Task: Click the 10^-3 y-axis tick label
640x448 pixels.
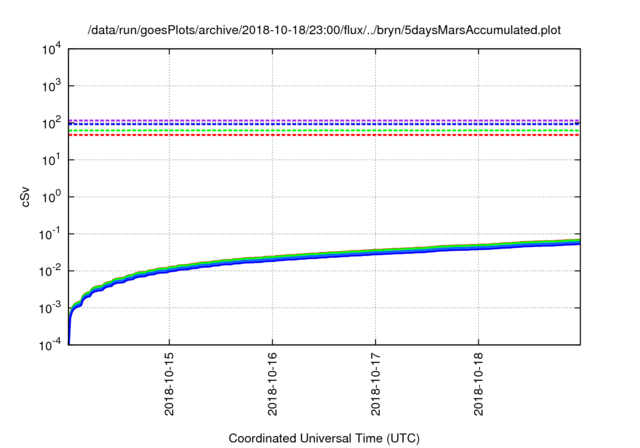Action: [x=50, y=308]
